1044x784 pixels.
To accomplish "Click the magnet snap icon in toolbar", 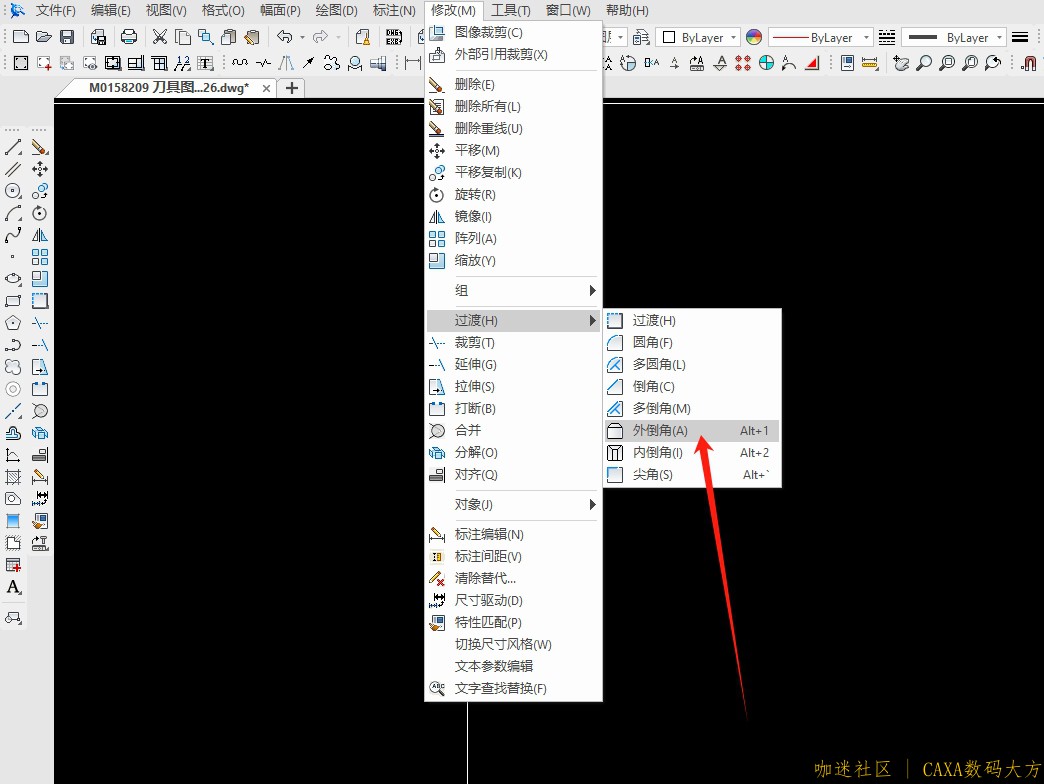I will 1029,63.
